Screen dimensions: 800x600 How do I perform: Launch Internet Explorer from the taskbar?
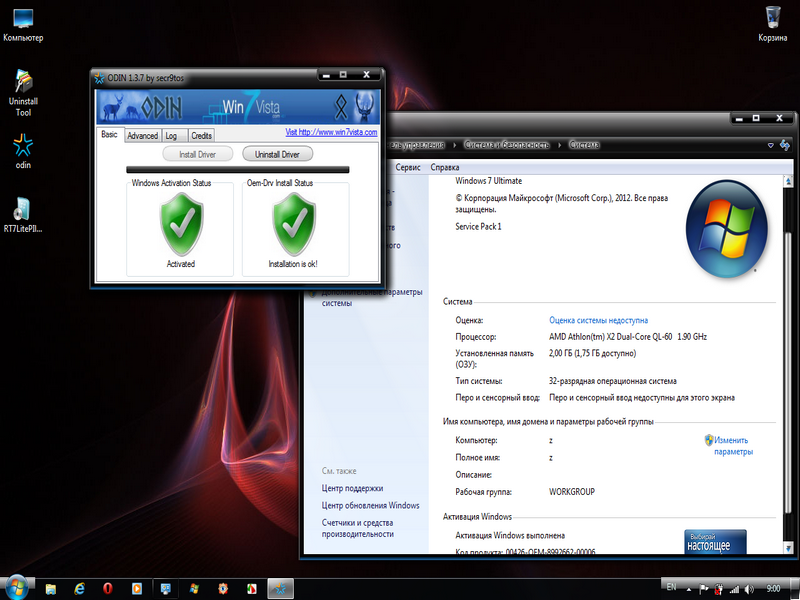tap(79, 589)
